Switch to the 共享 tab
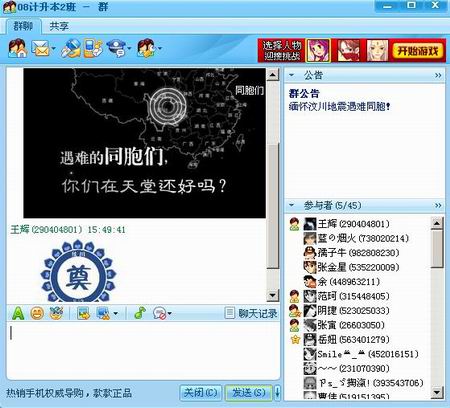Image resolution: width=450 pixels, height=408 pixels. point(59,26)
